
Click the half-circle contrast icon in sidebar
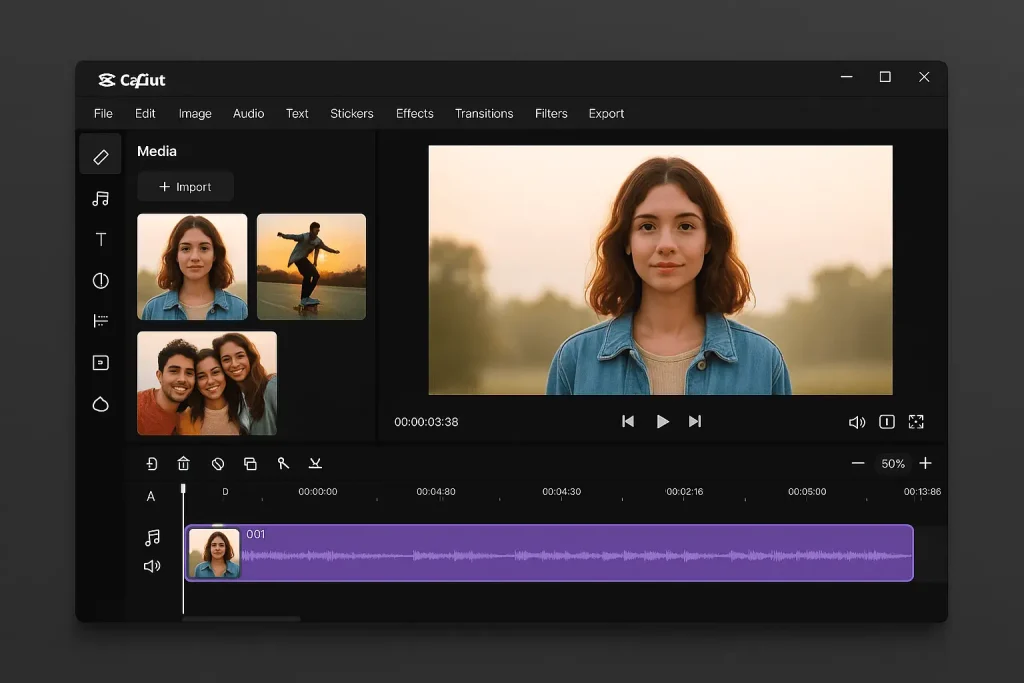100,281
